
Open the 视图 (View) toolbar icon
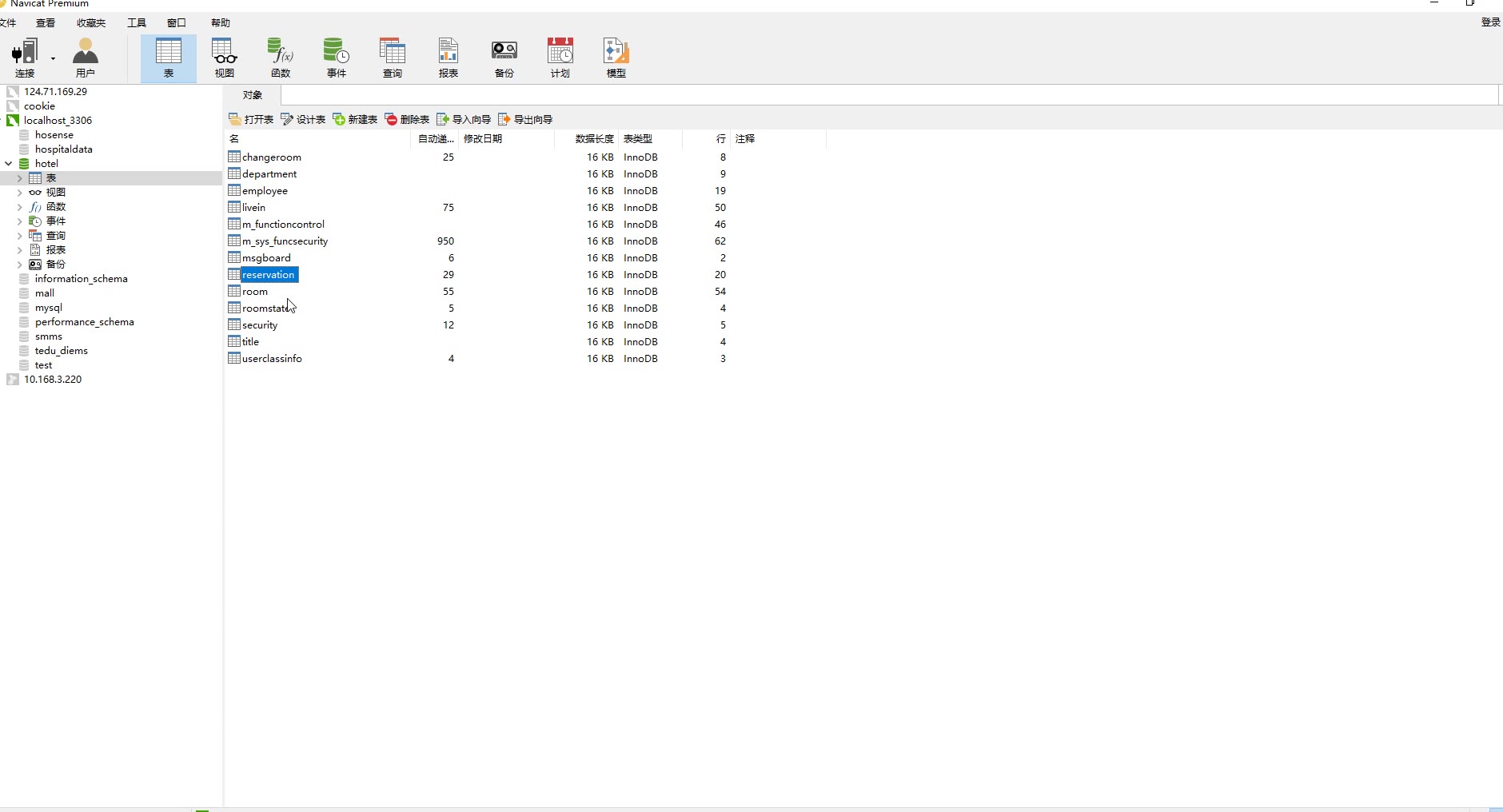(x=225, y=58)
